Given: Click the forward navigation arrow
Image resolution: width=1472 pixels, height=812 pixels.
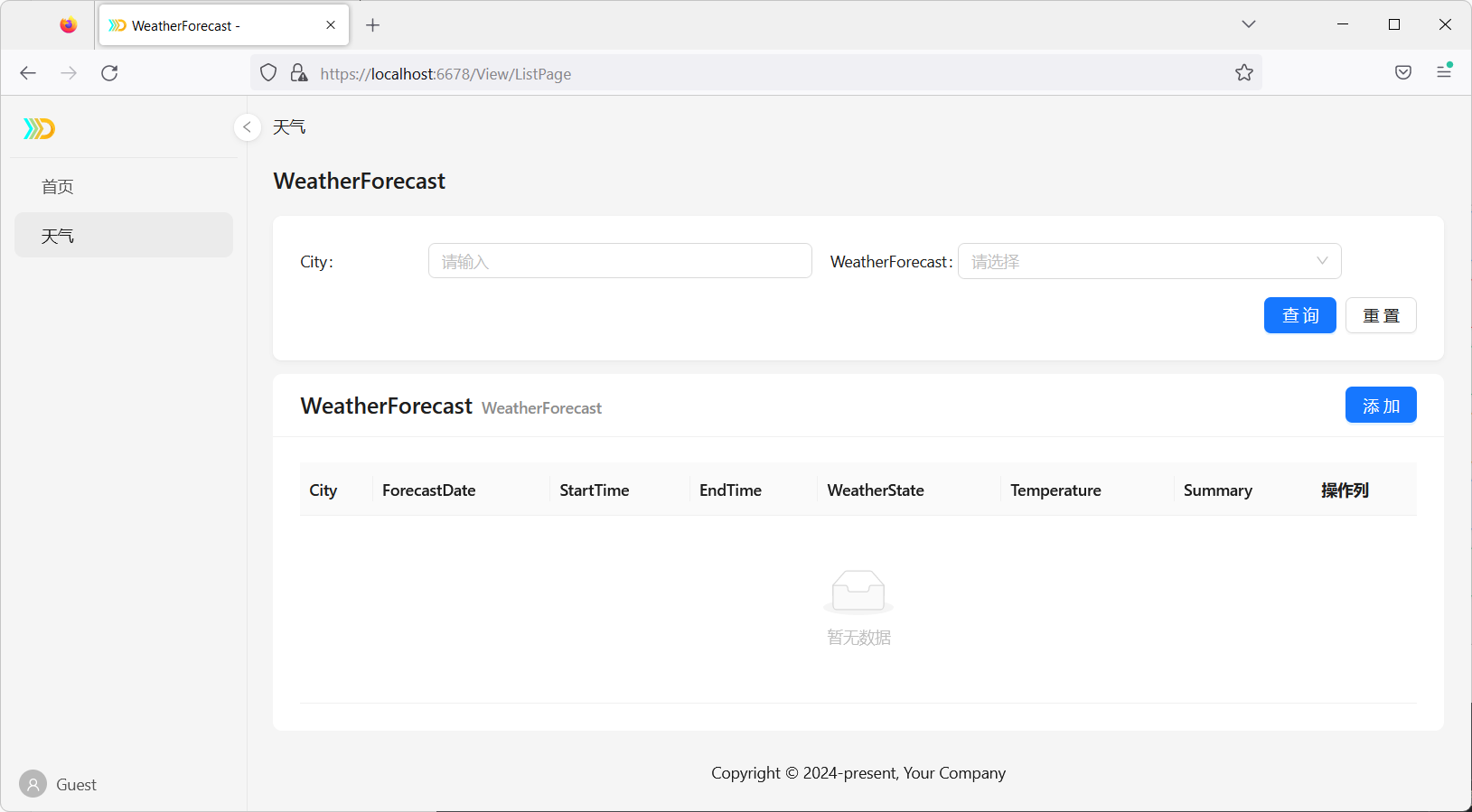Looking at the screenshot, I should tap(69, 73).
